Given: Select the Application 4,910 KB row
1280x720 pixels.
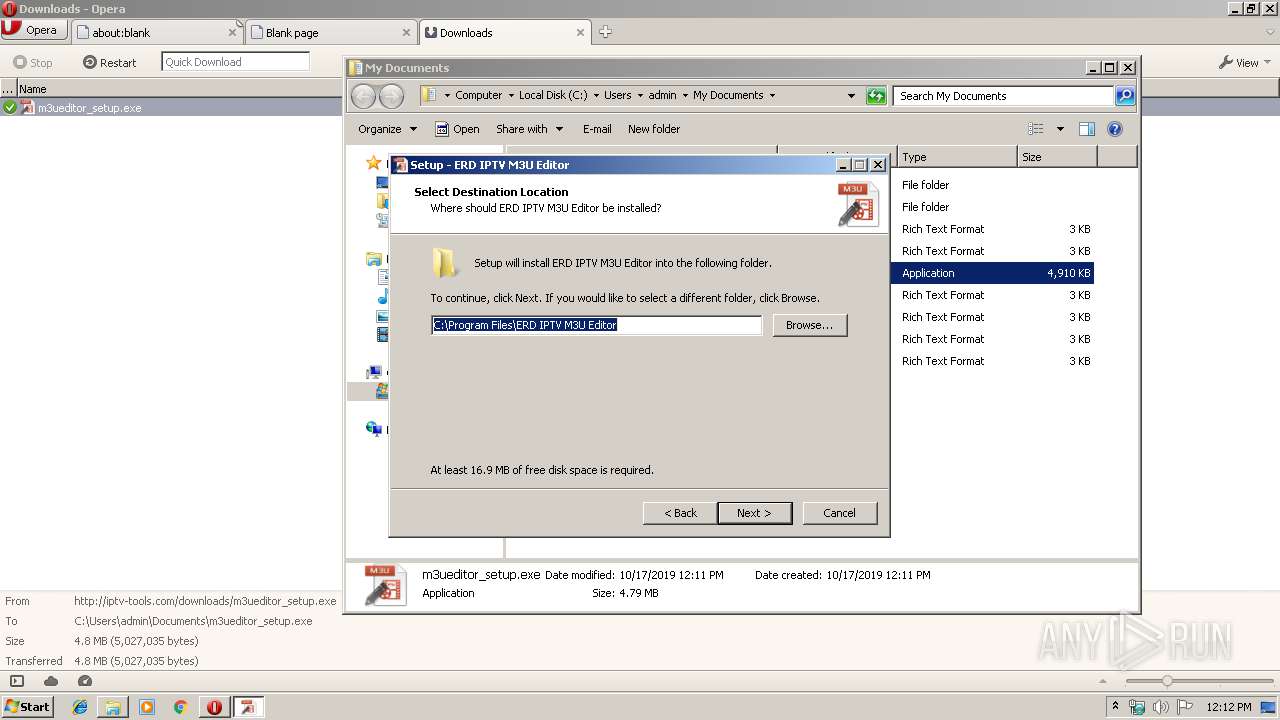Looking at the screenshot, I should click(992, 273).
